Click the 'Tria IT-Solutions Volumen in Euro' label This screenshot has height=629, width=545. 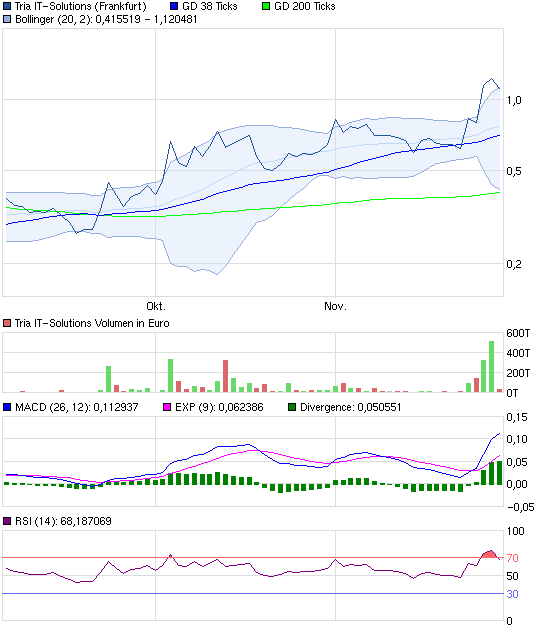[x=92, y=323]
